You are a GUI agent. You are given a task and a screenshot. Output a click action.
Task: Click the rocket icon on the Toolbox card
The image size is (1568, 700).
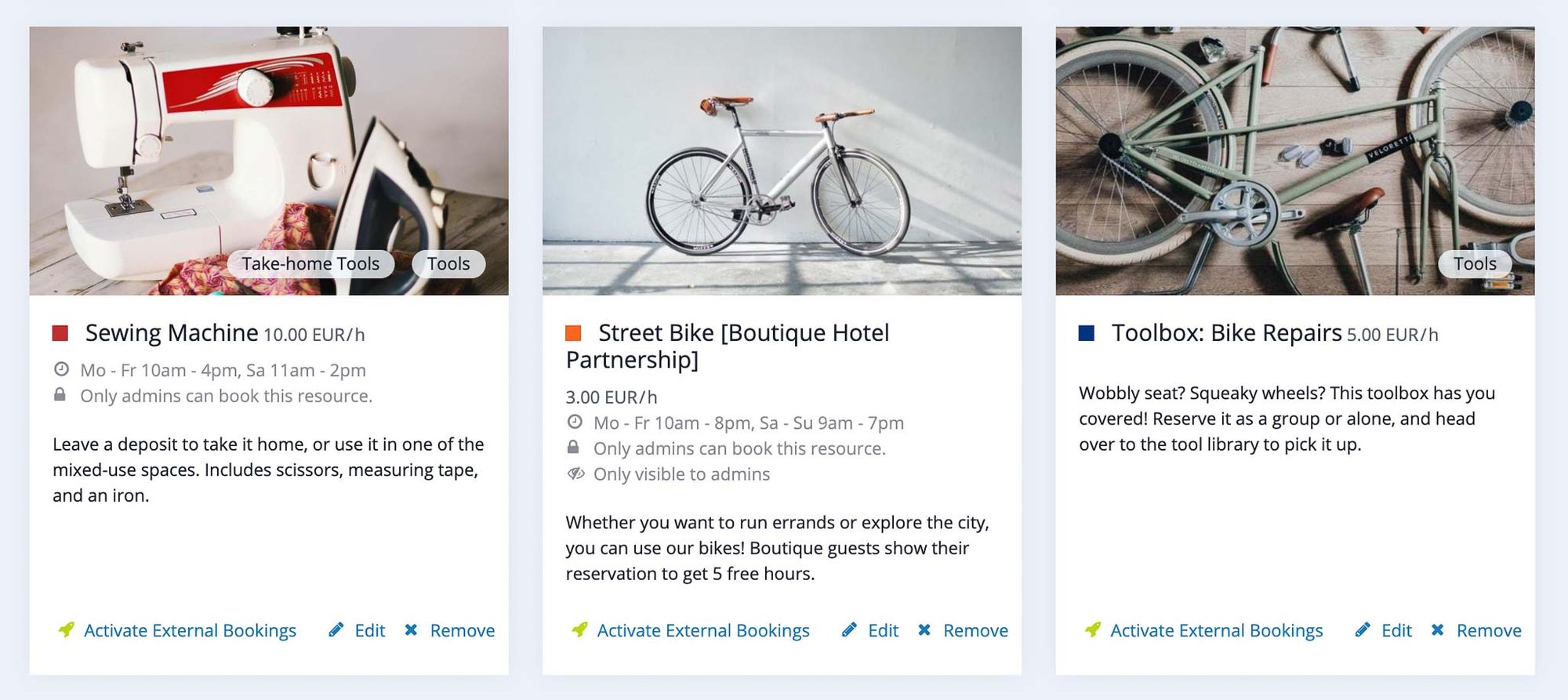pos(1091,629)
